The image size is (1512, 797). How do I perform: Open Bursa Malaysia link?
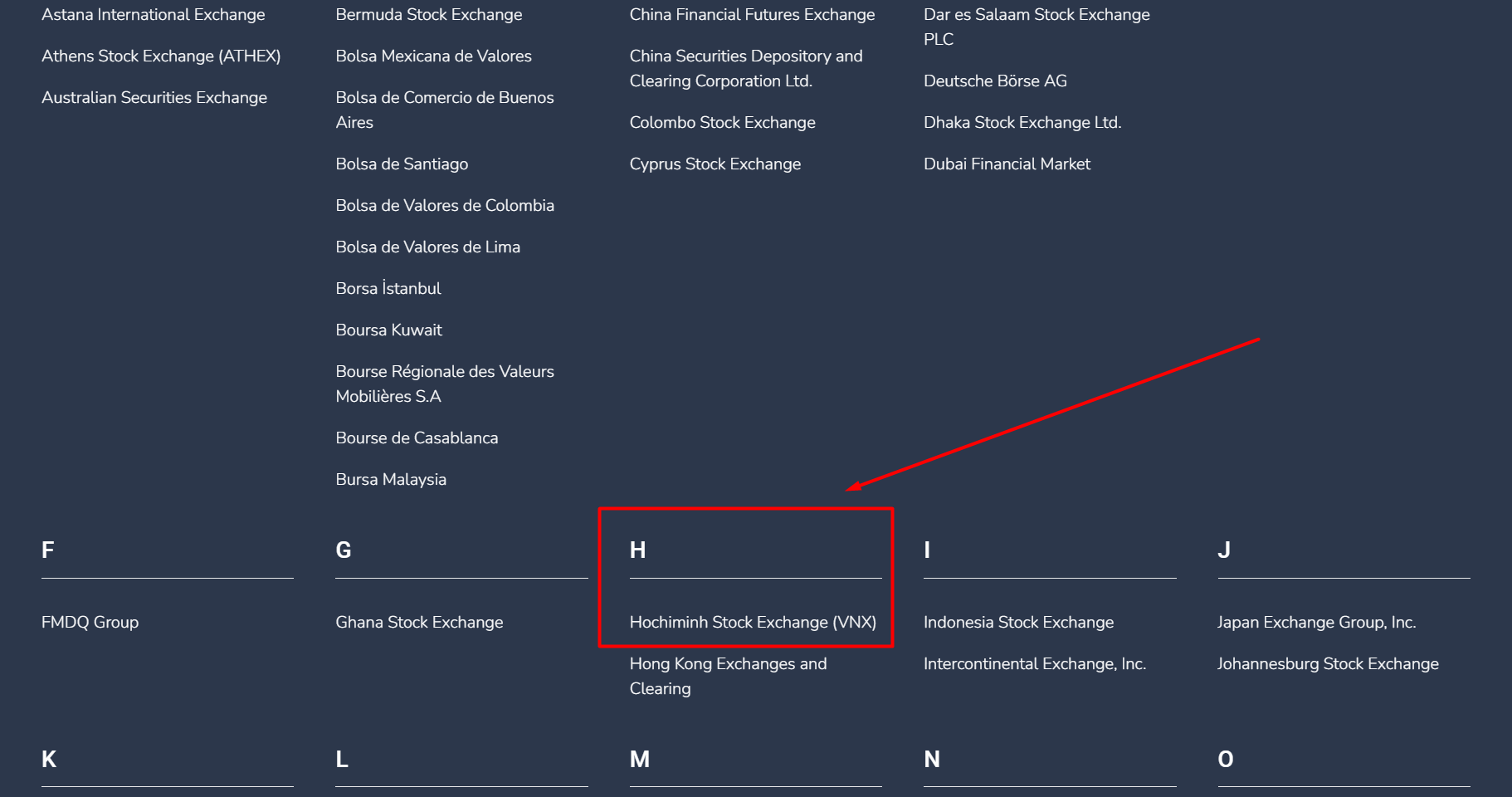point(391,479)
